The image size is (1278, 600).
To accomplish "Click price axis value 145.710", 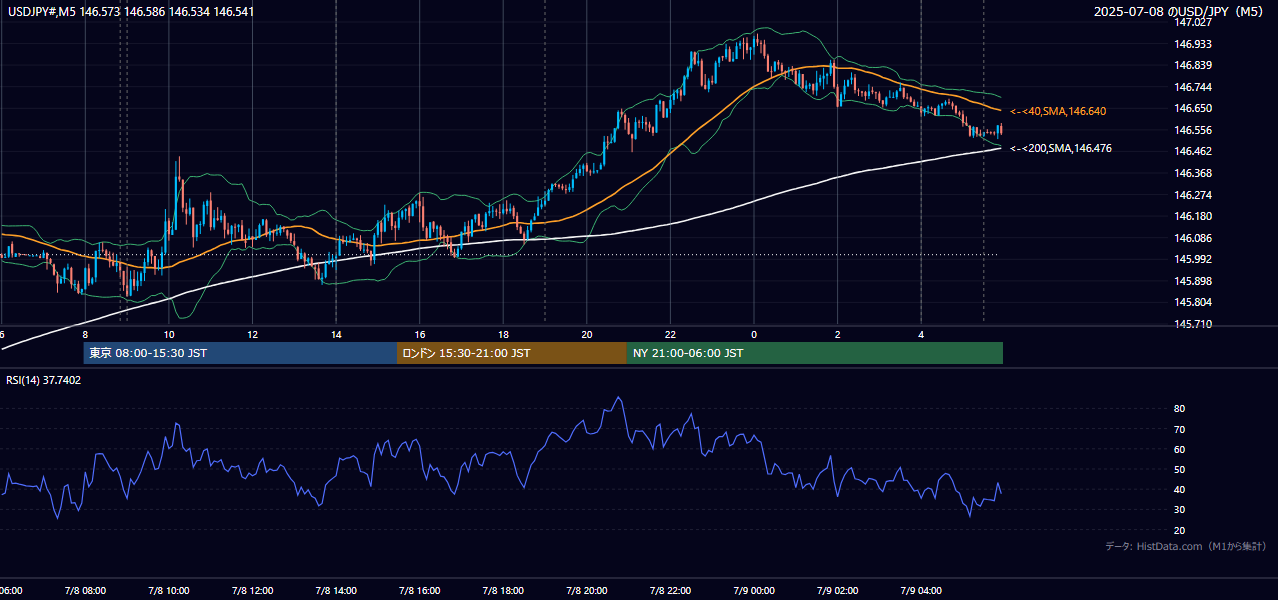I will click(x=1194, y=324).
